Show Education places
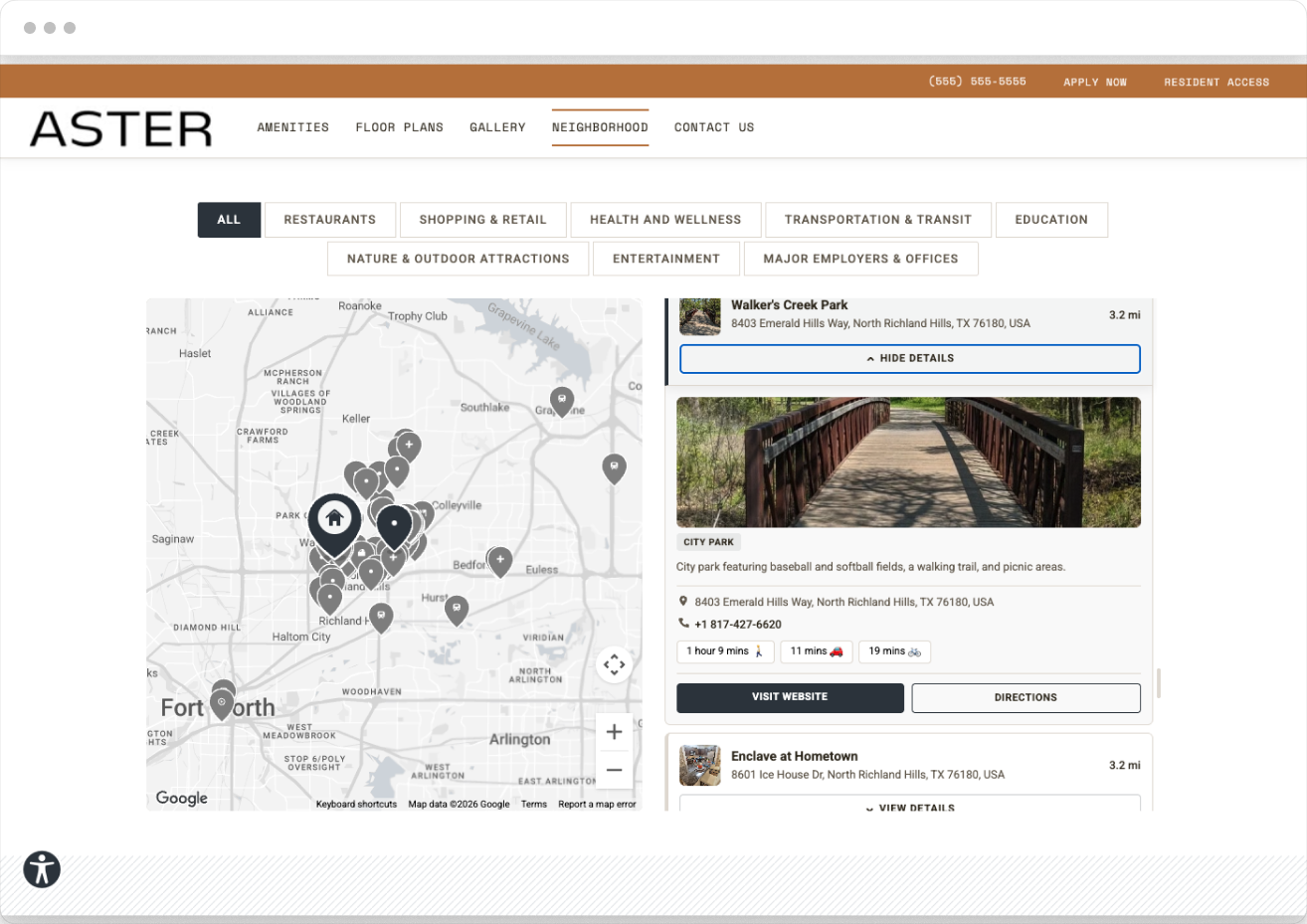Screen dimensions: 1307x924 1051,220
